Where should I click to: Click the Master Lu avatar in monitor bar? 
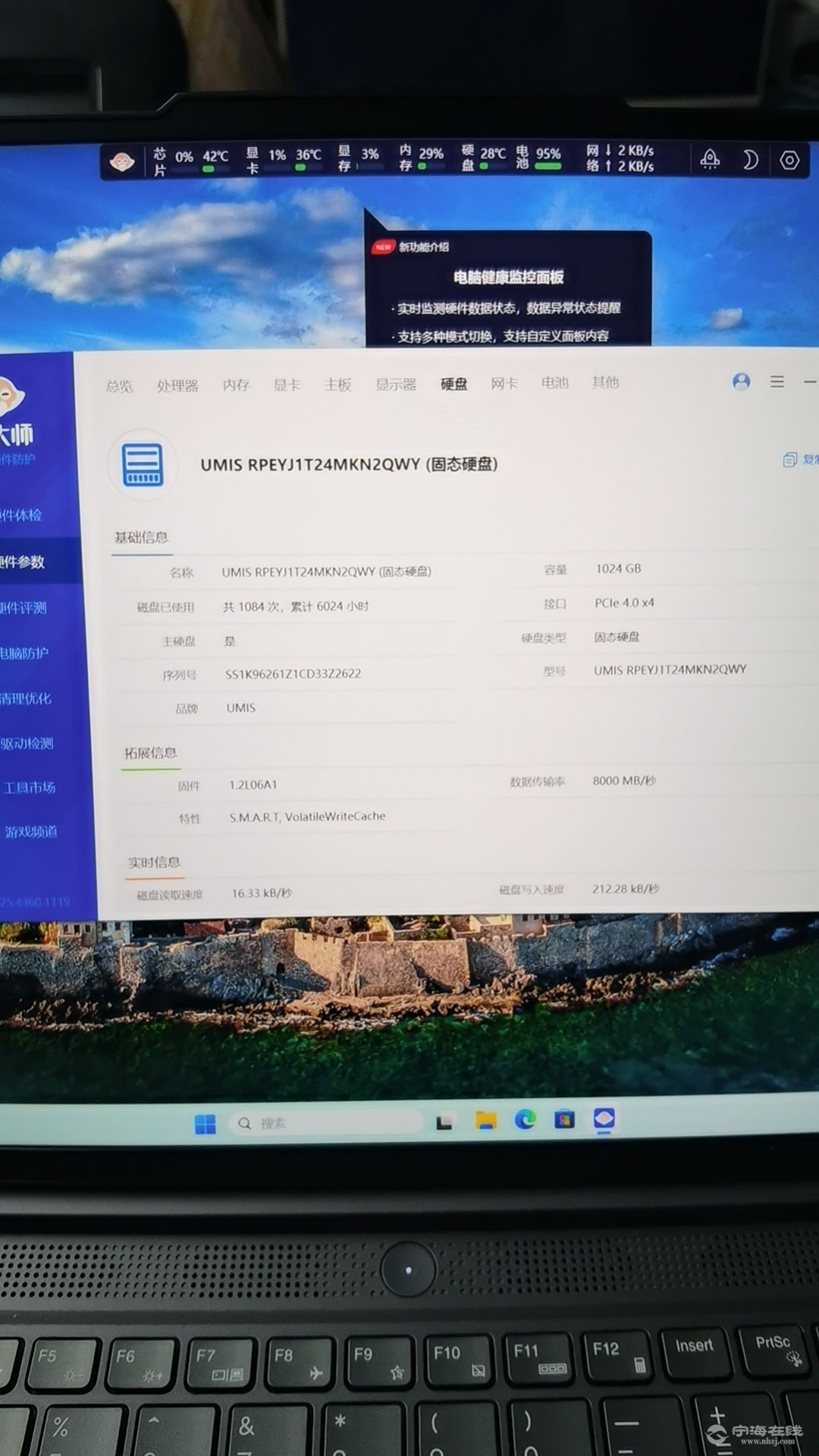point(122,162)
